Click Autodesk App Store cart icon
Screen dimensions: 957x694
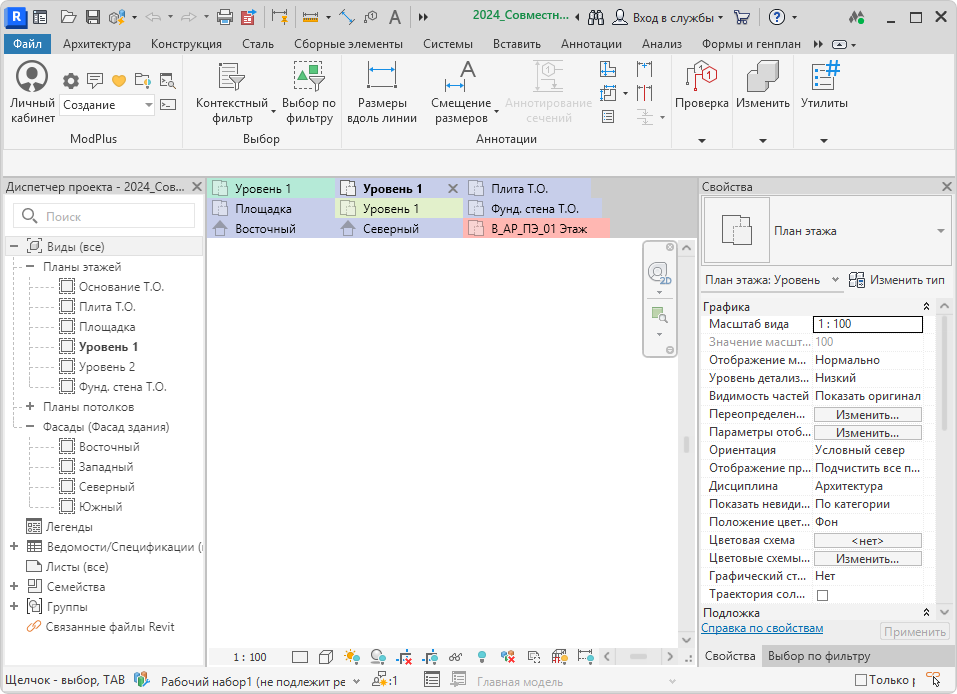click(x=742, y=17)
